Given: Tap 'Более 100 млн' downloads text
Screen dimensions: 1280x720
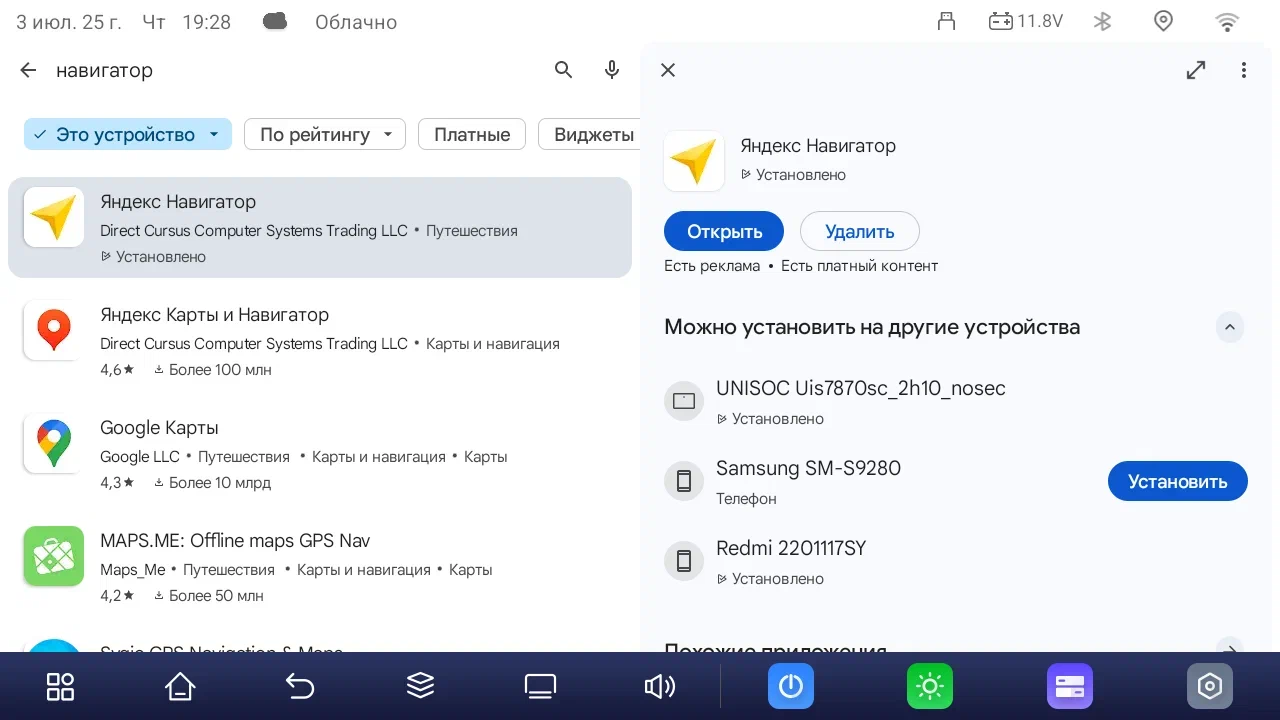Looking at the screenshot, I should (x=220, y=370).
